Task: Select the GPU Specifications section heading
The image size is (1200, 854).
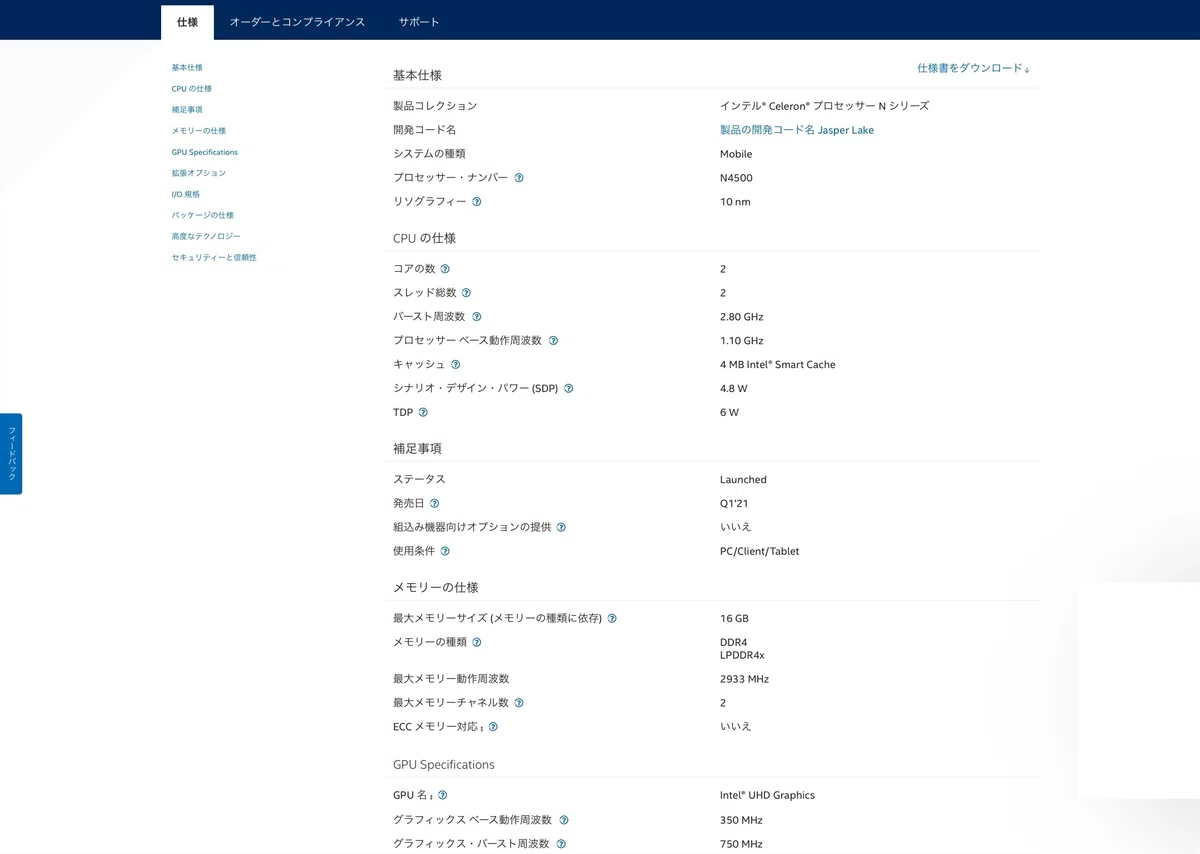Action: [444, 765]
